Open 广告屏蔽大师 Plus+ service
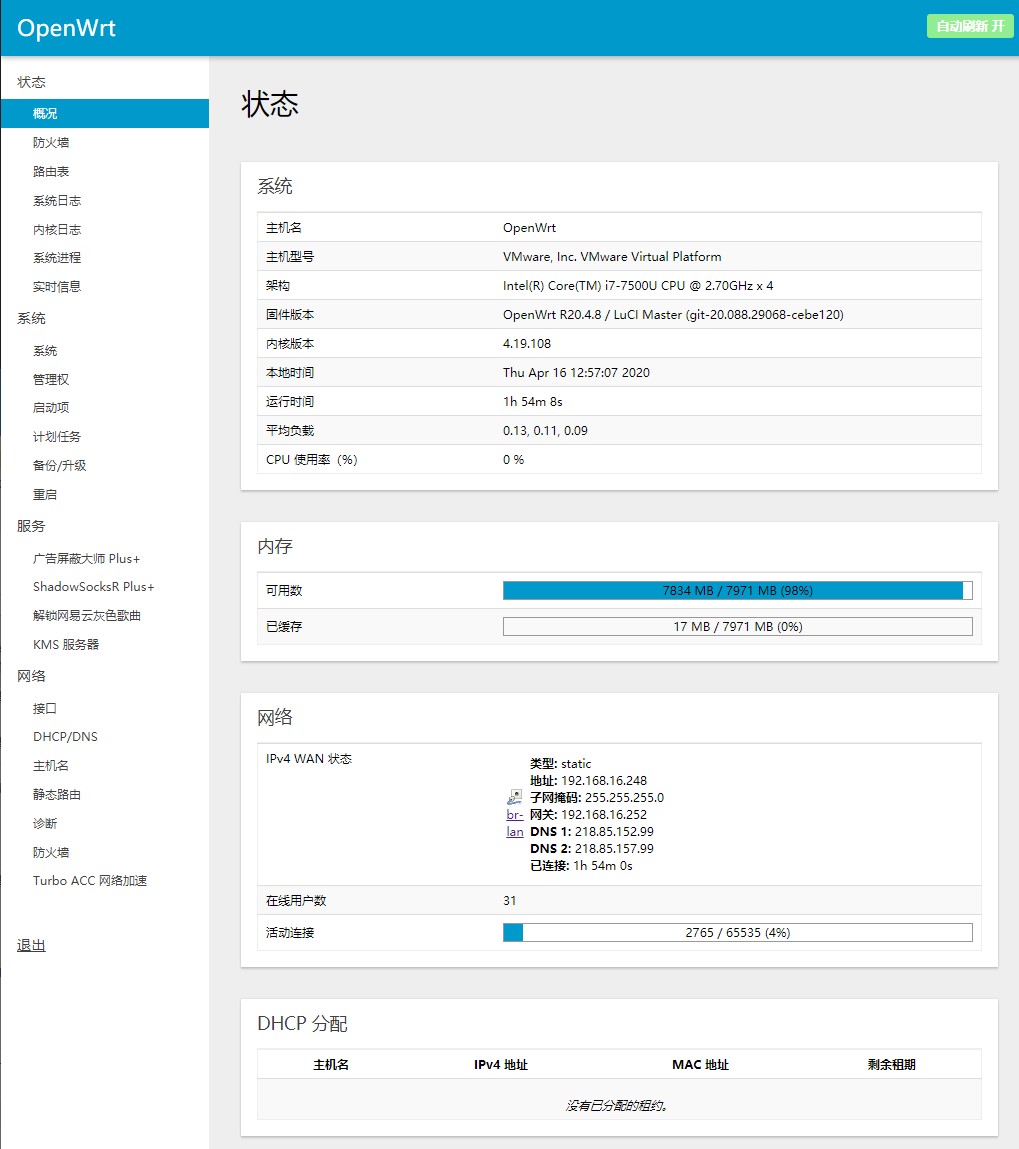 (x=86, y=558)
